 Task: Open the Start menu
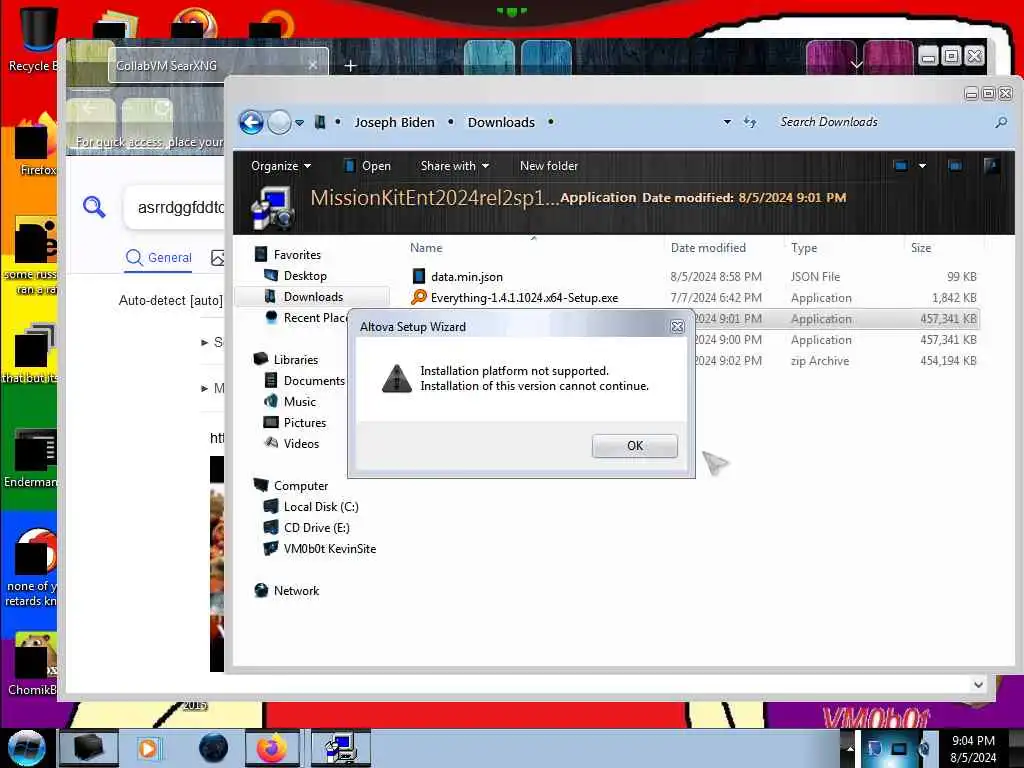(27, 748)
